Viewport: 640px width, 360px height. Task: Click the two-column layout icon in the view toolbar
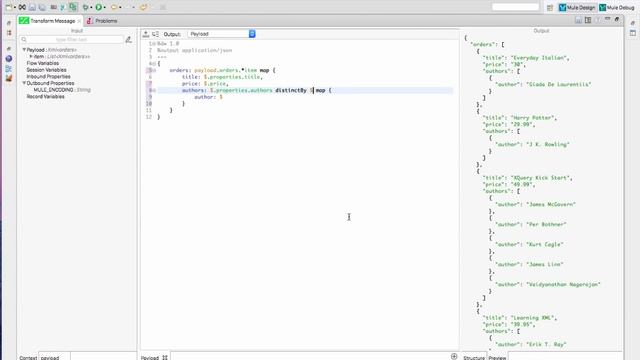click(588, 20)
